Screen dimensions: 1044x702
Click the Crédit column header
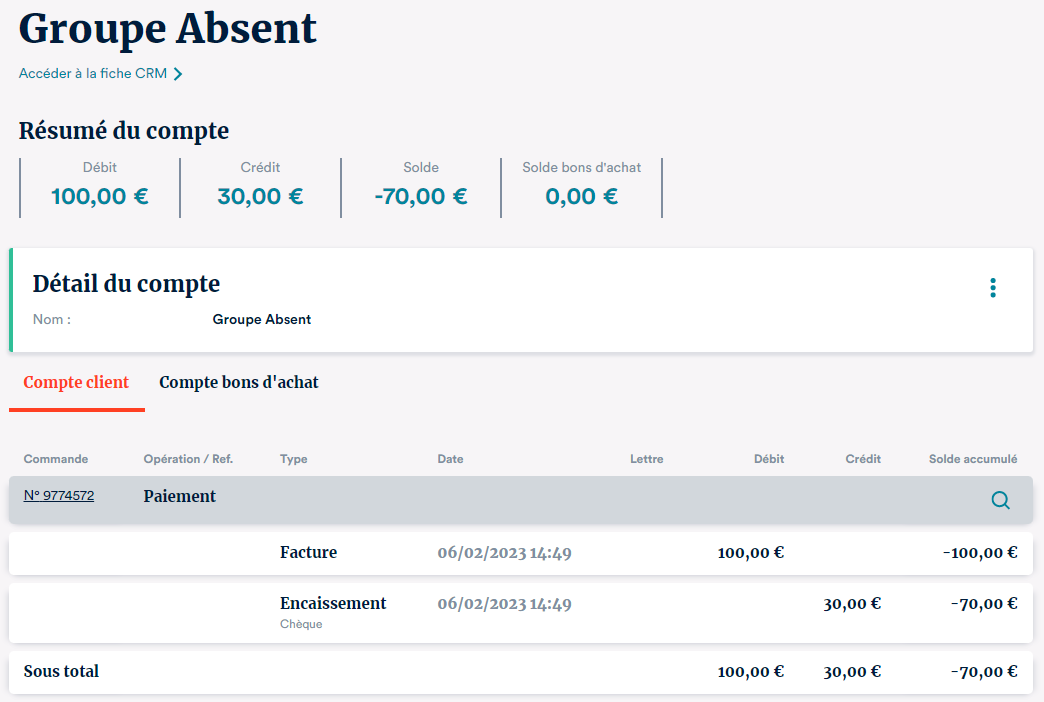click(x=863, y=459)
